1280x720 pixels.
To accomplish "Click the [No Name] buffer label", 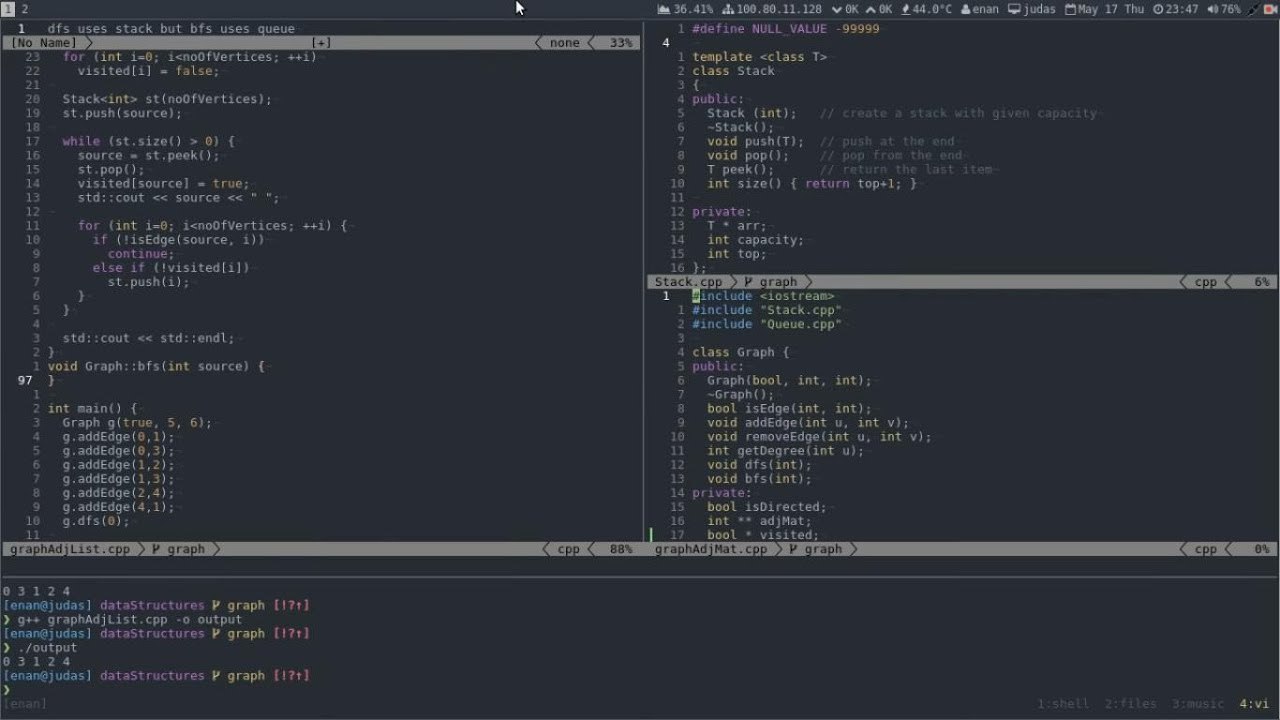I will click(x=43, y=43).
